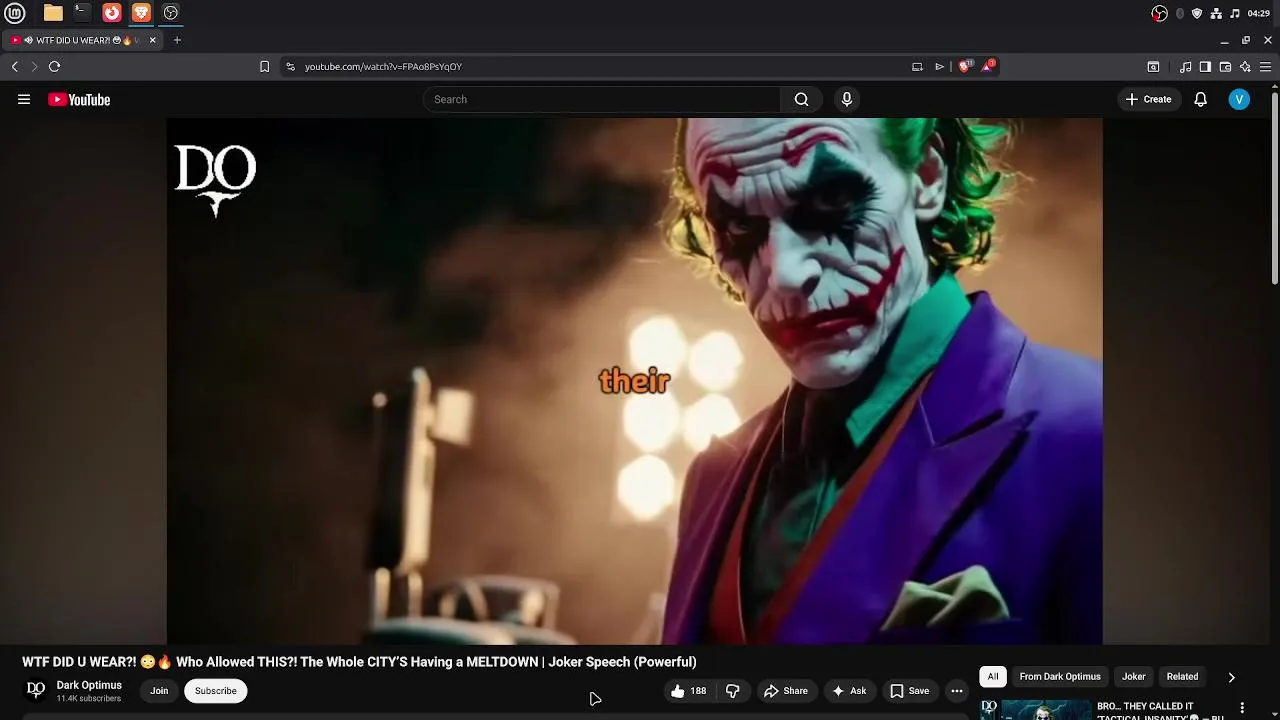Viewport: 1280px width, 720px height.
Task: Launch the terminal from the panel
Action: [x=82, y=13]
